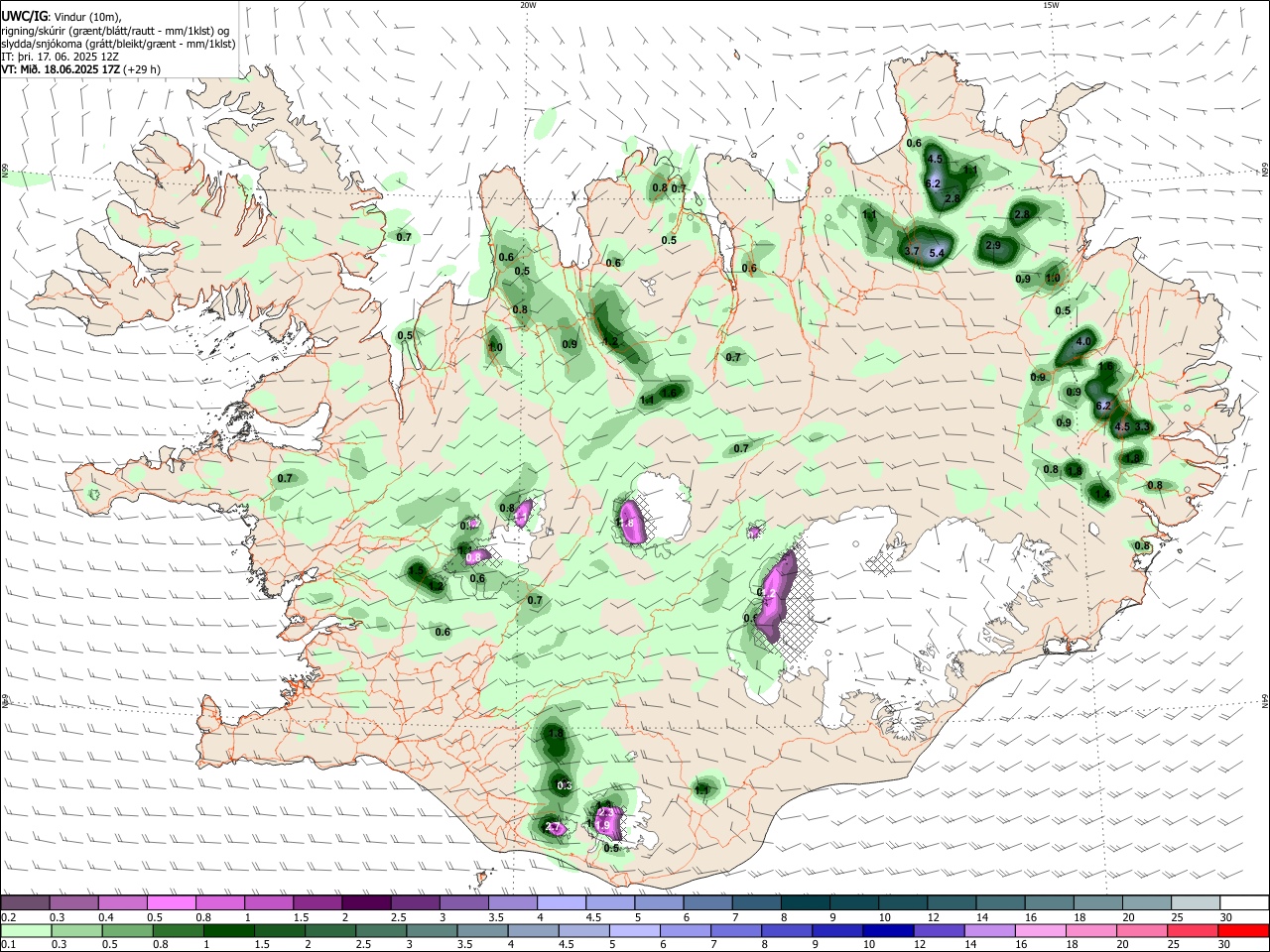Click the deep blue bottom-row swatch labeled 10
This screenshot has height=952, width=1270.
coord(887,930)
